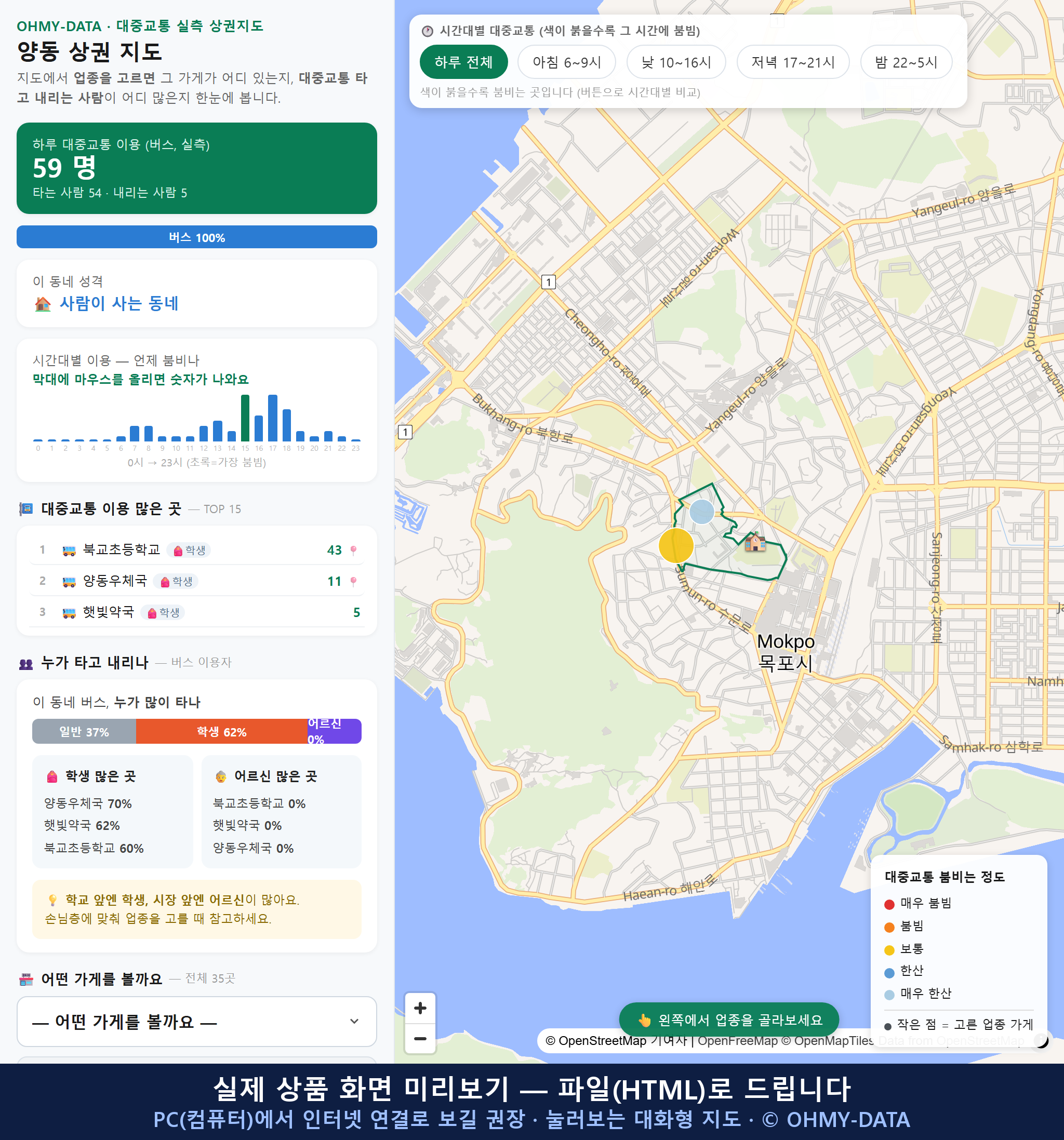Click the purple 어르신 0% segment
The width and height of the screenshot is (1064, 1140).
[x=335, y=732]
